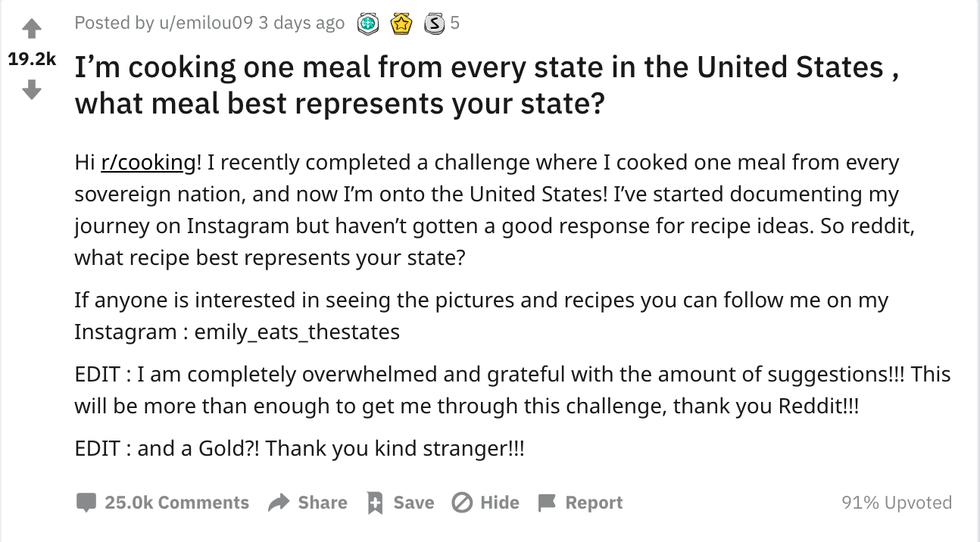The image size is (980, 542).
Task: Open the 25.0k Comments section
Action: point(177,503)
